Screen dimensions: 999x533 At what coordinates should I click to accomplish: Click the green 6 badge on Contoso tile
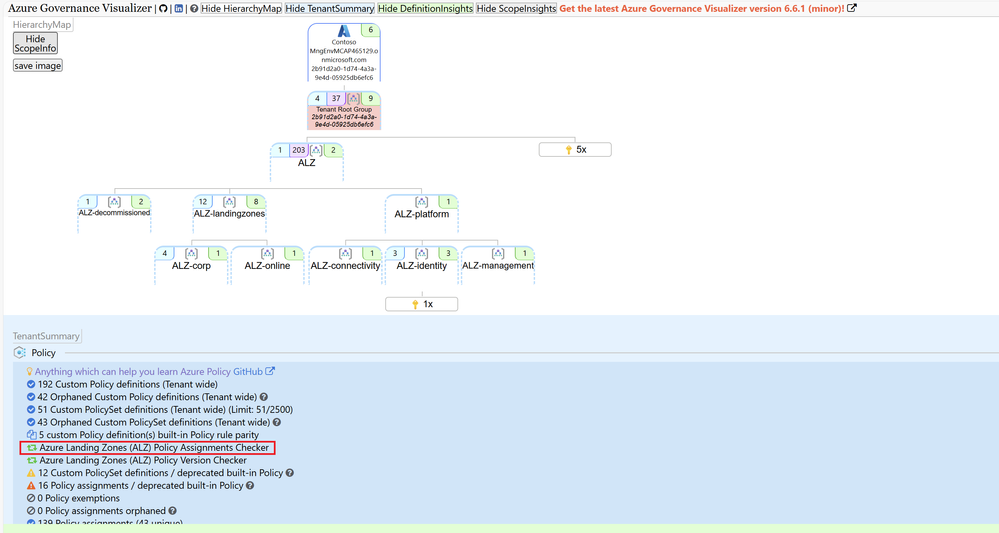tap(371, 30)
